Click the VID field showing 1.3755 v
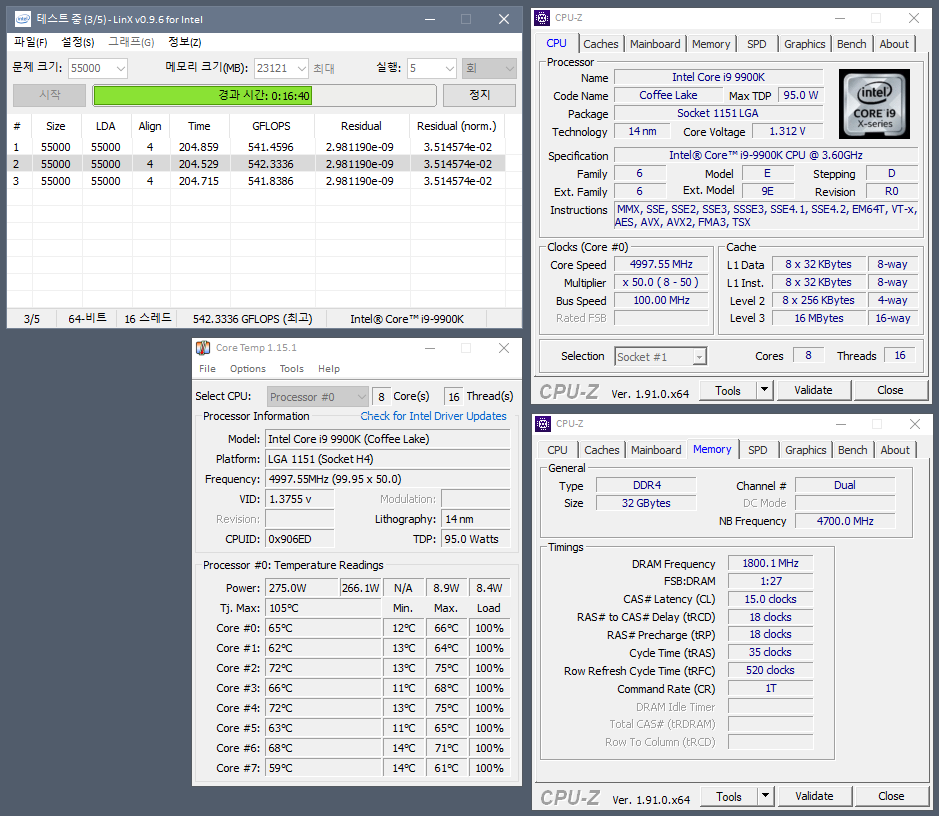The image size is (939, 816). 299,499
